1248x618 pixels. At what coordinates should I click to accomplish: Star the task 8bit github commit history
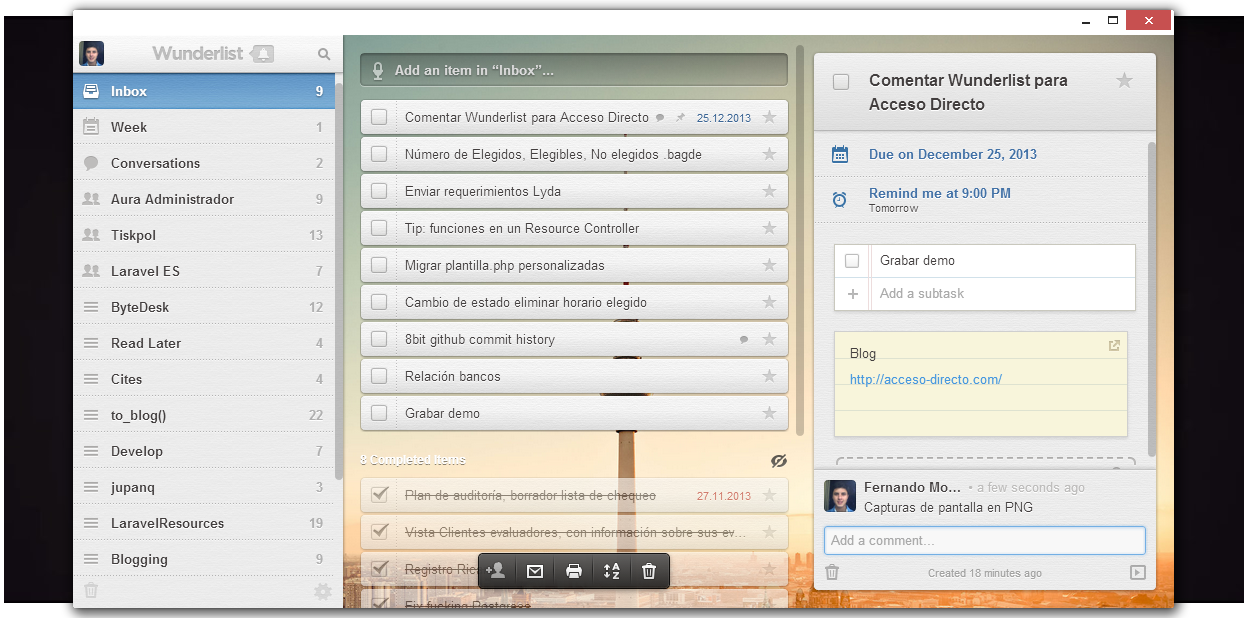tap(769, 339)
